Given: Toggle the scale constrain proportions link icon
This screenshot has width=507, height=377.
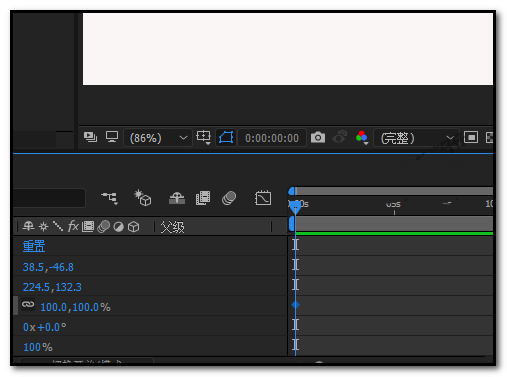Looking at the screenshot, I should (x=28, y=304).
